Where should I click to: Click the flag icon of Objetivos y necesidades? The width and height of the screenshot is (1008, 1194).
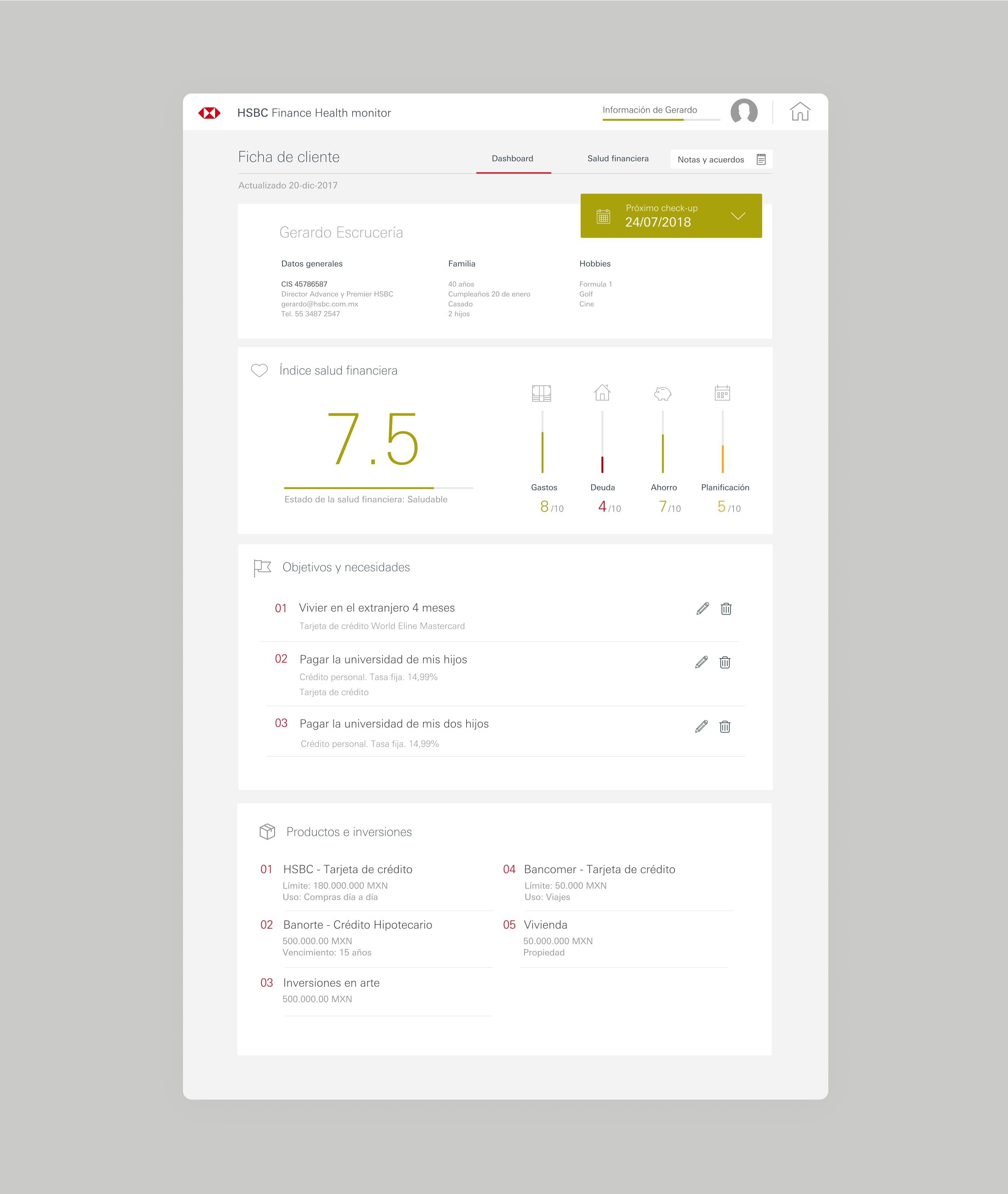click(262, 568)
